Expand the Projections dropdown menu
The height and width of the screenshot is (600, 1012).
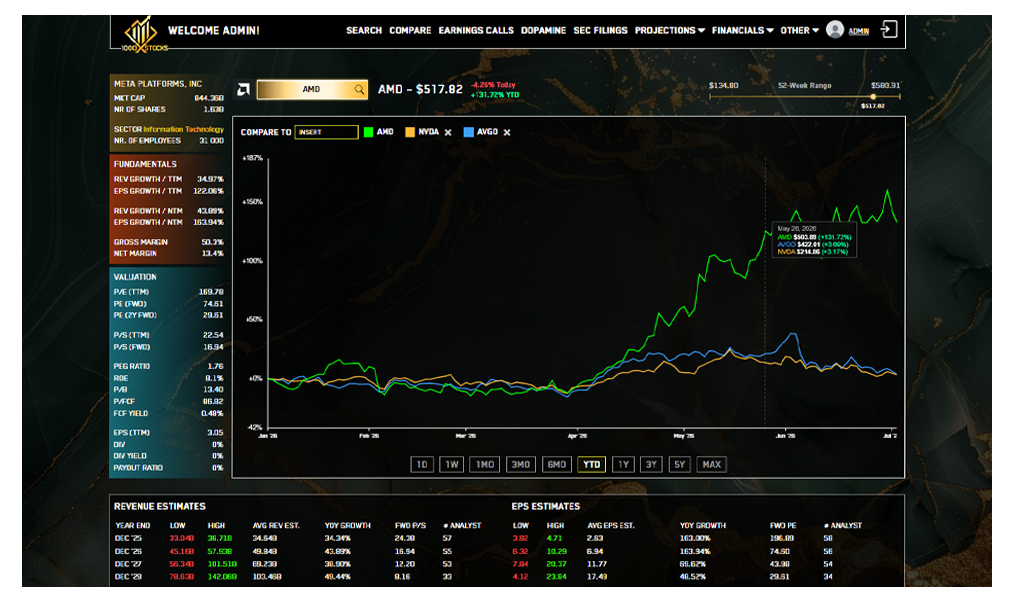[x=669, y=30]
